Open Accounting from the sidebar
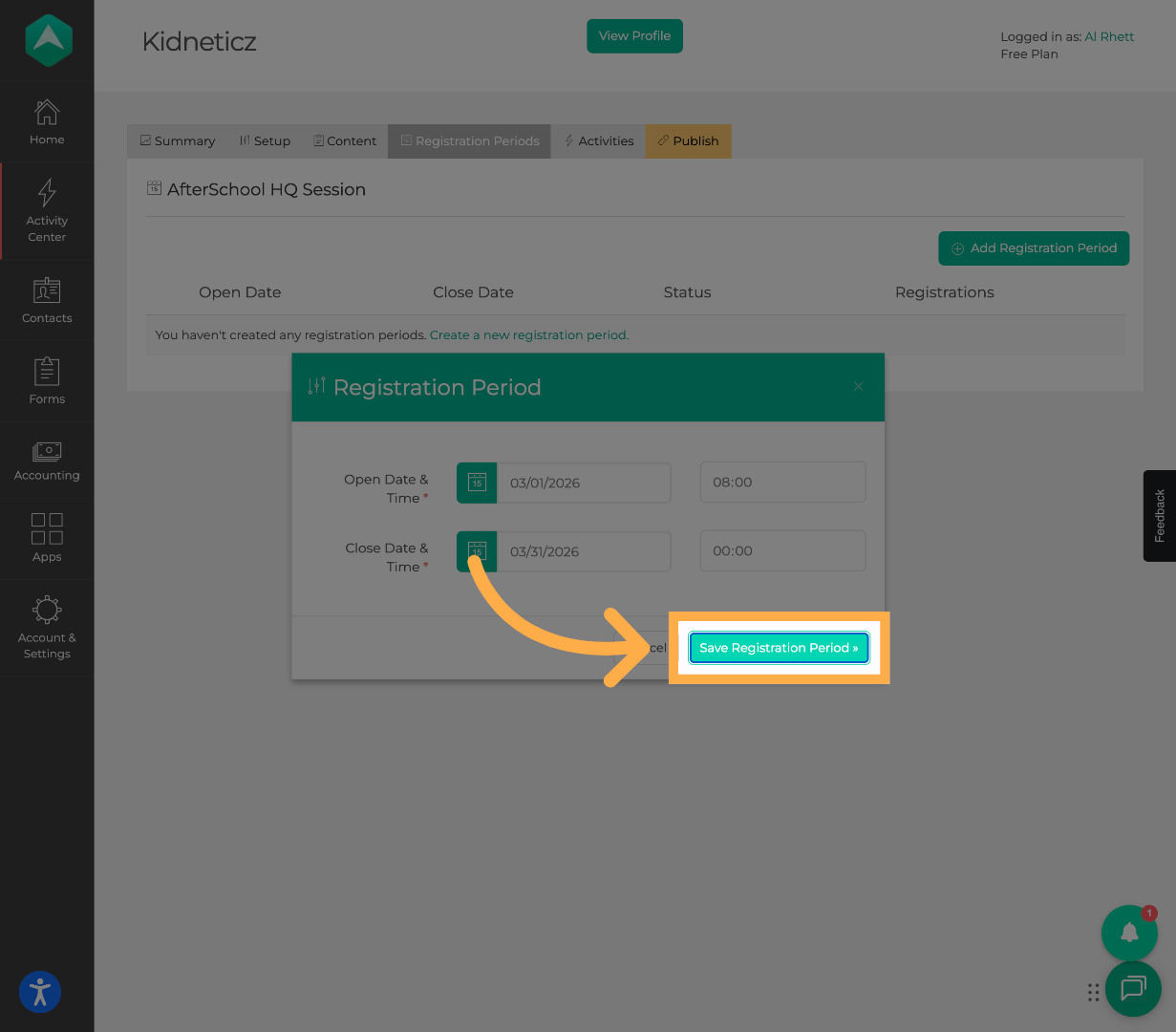1176x1032 pixels. 47,452
